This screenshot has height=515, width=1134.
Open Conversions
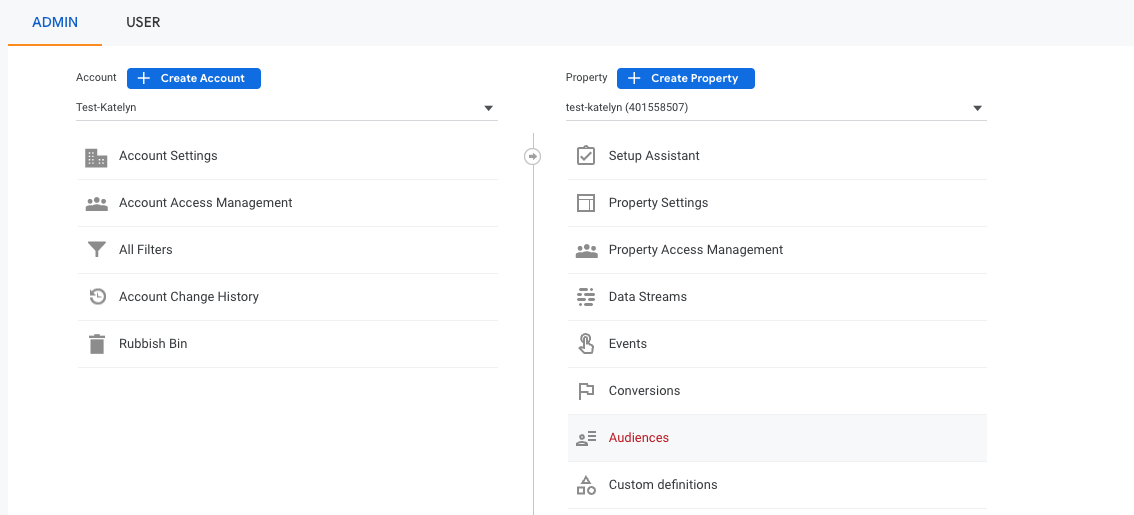(777, 391)
